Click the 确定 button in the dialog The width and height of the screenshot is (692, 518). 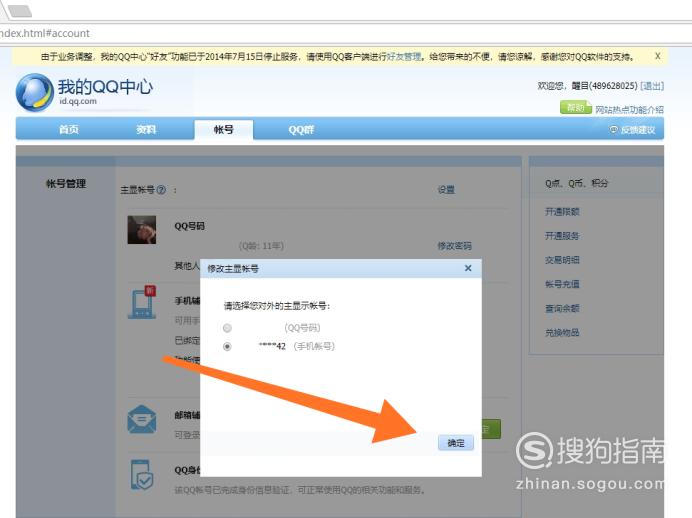[456, 443]
